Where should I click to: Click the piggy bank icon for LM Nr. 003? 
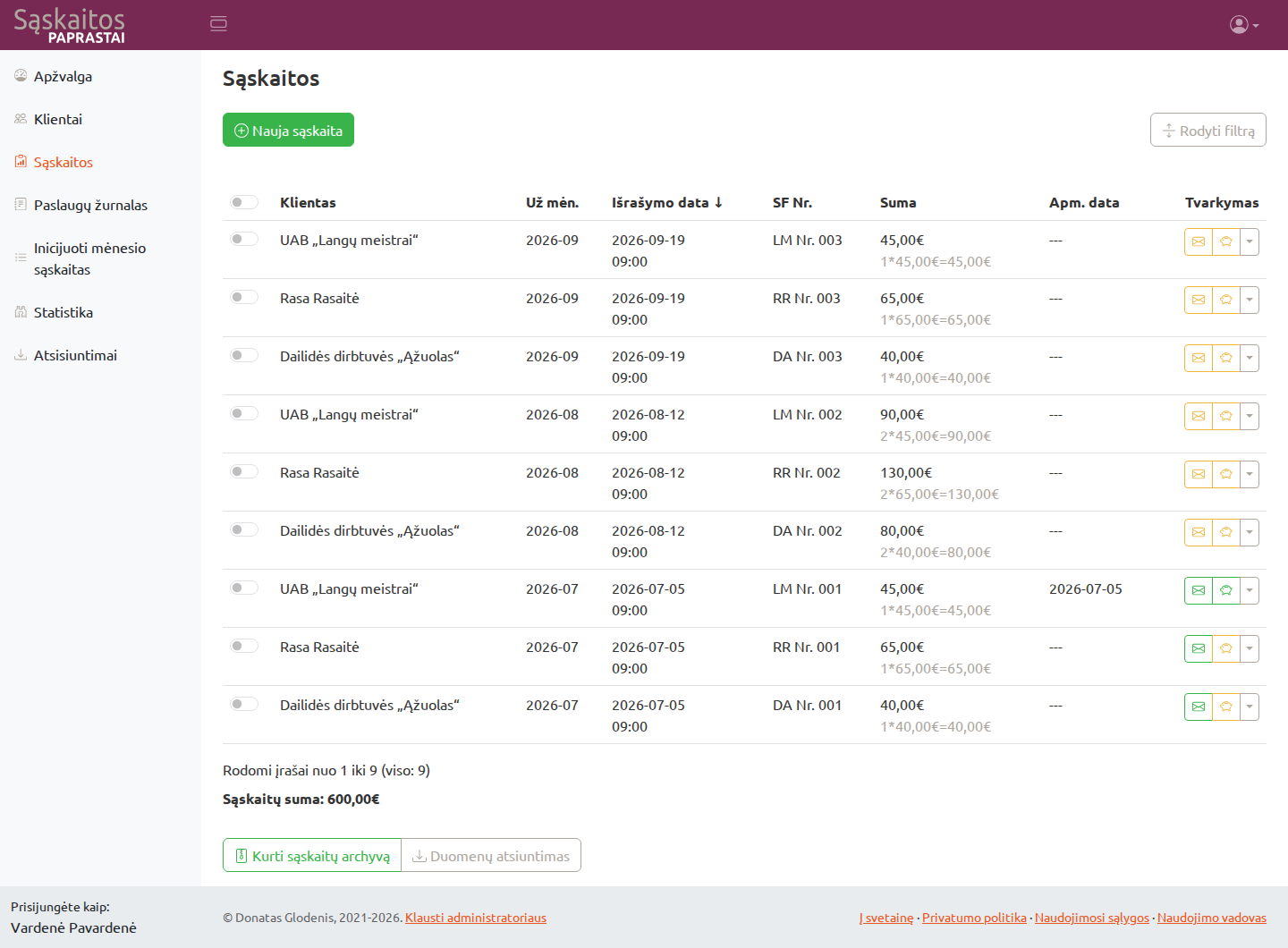coord(1226,241)
